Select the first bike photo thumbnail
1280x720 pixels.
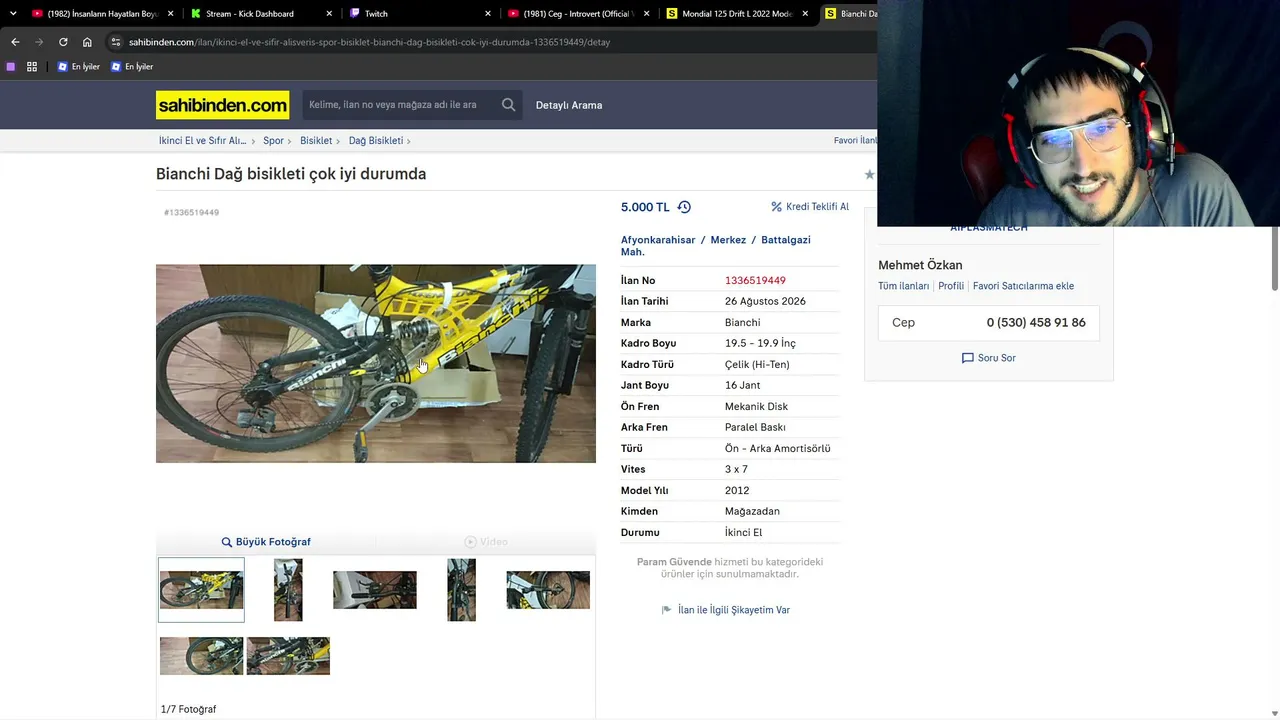tap(201, 590)
